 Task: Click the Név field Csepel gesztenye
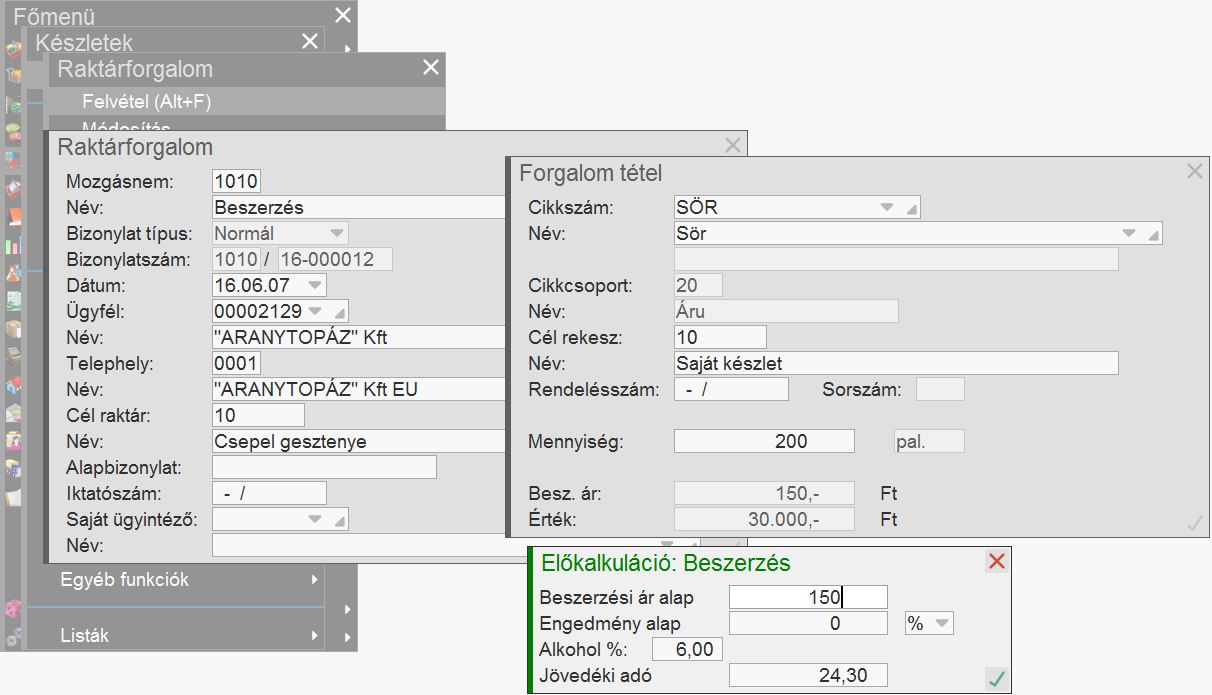click(x=360, y=441)
